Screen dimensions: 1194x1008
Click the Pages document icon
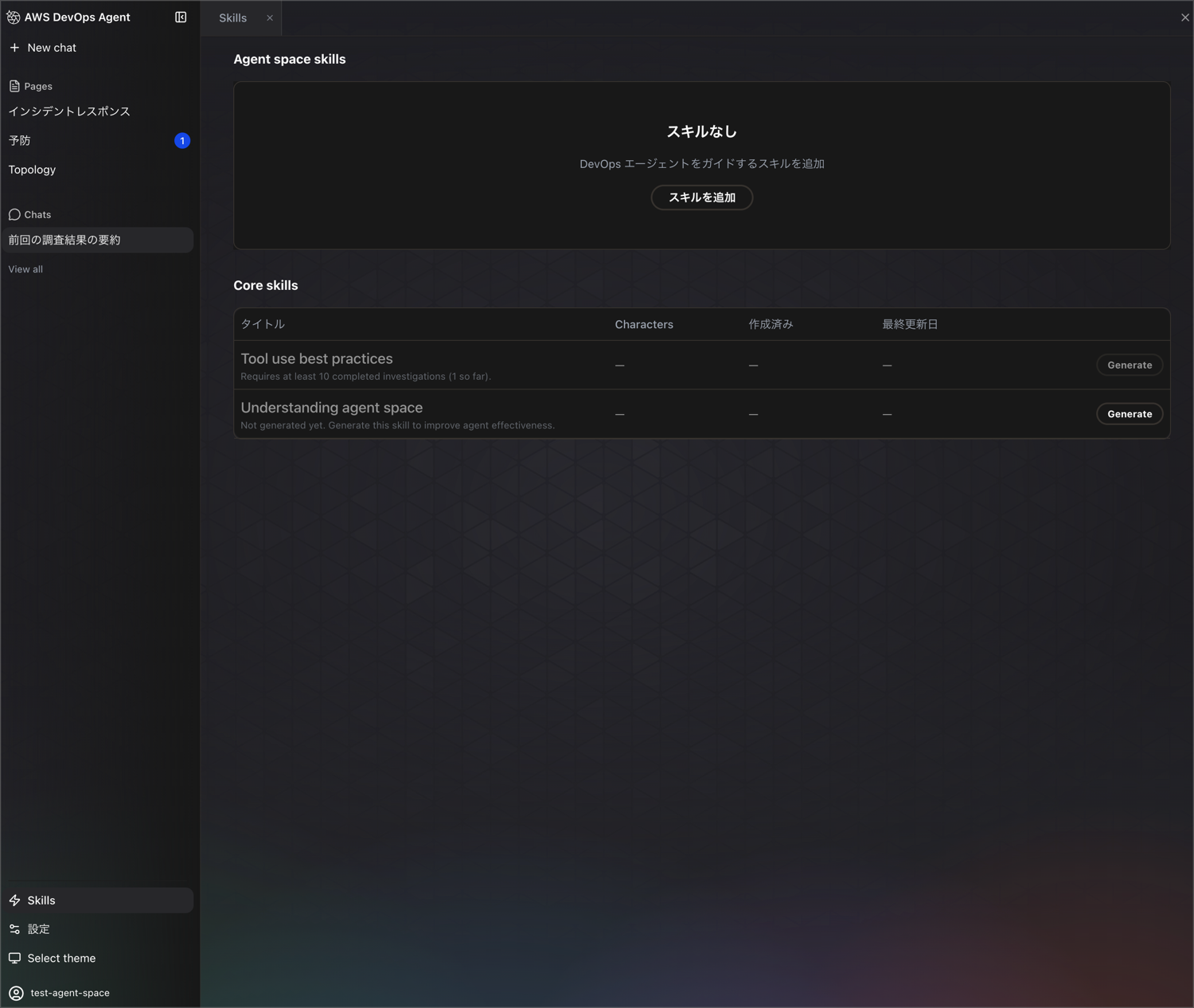(14, 85)
